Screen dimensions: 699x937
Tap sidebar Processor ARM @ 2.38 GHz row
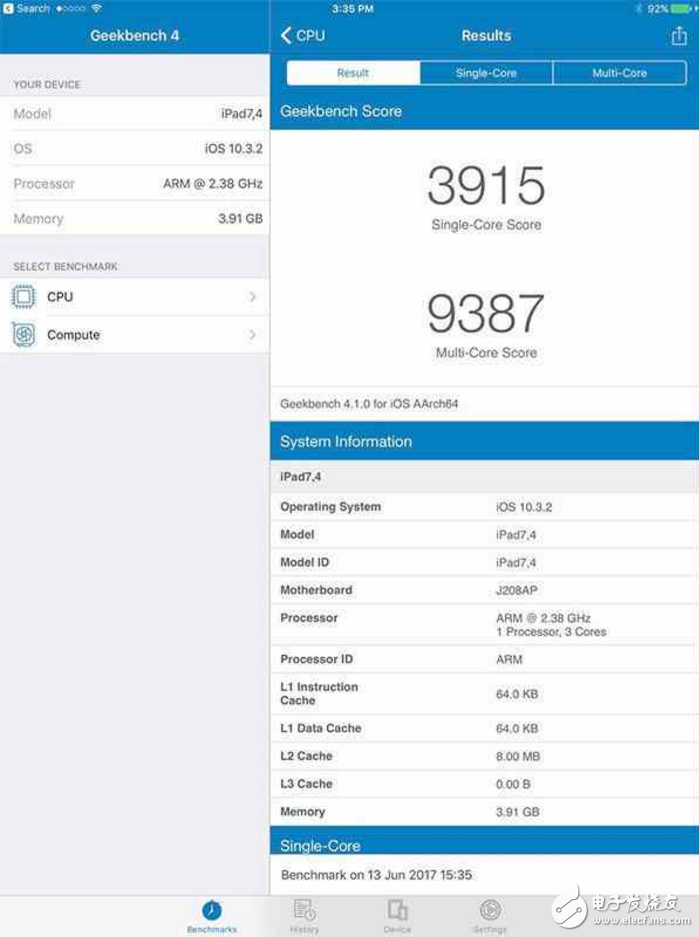point(135,183)
